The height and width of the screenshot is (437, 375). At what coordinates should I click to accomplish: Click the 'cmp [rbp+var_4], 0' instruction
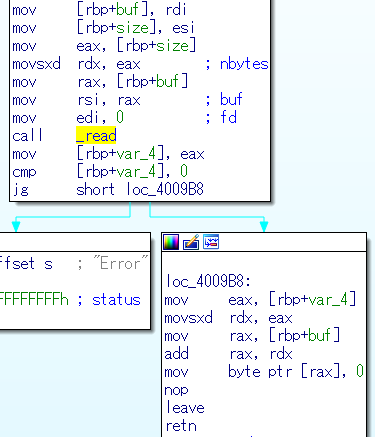coord(100,172)
